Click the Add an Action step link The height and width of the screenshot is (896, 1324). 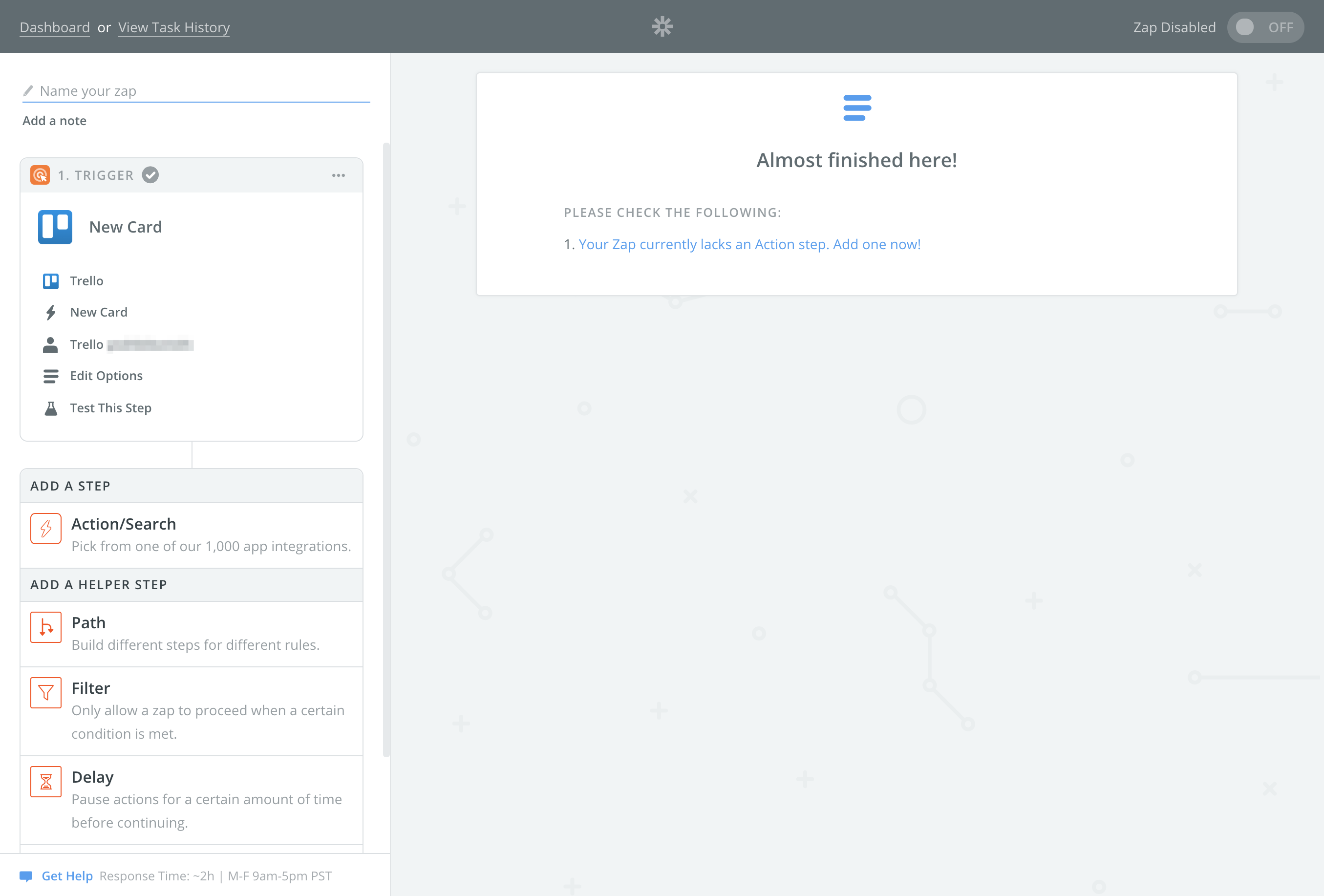click(x=750, y=244)
